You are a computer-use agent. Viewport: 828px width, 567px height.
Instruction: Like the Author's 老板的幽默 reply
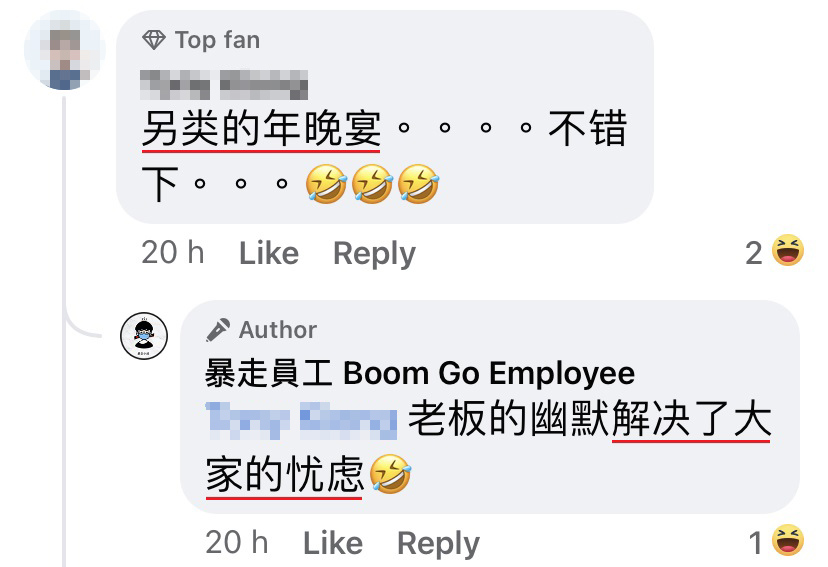click(333, 543)
